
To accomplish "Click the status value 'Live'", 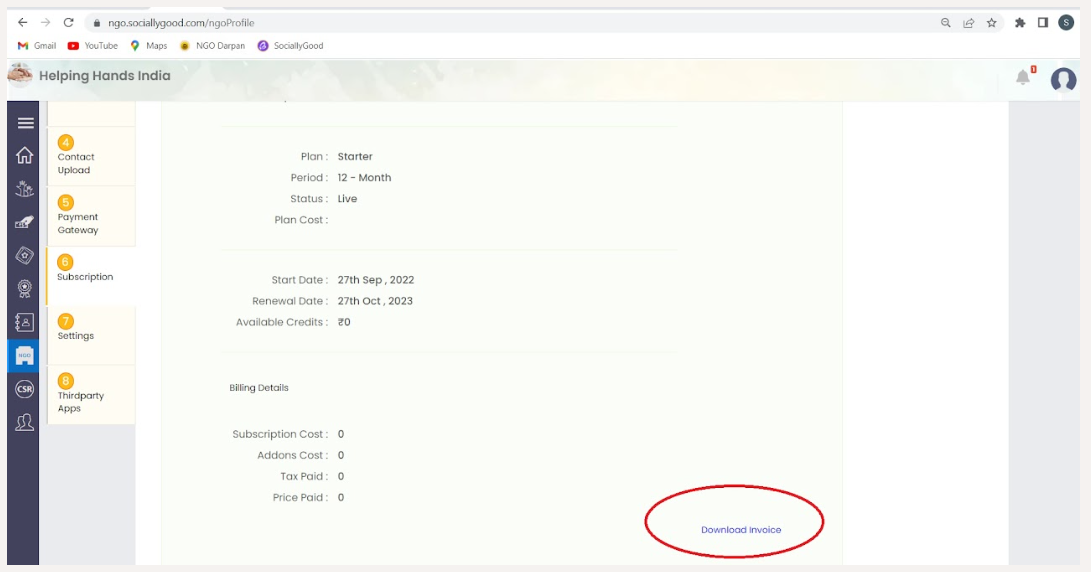I will pos(347,198).
